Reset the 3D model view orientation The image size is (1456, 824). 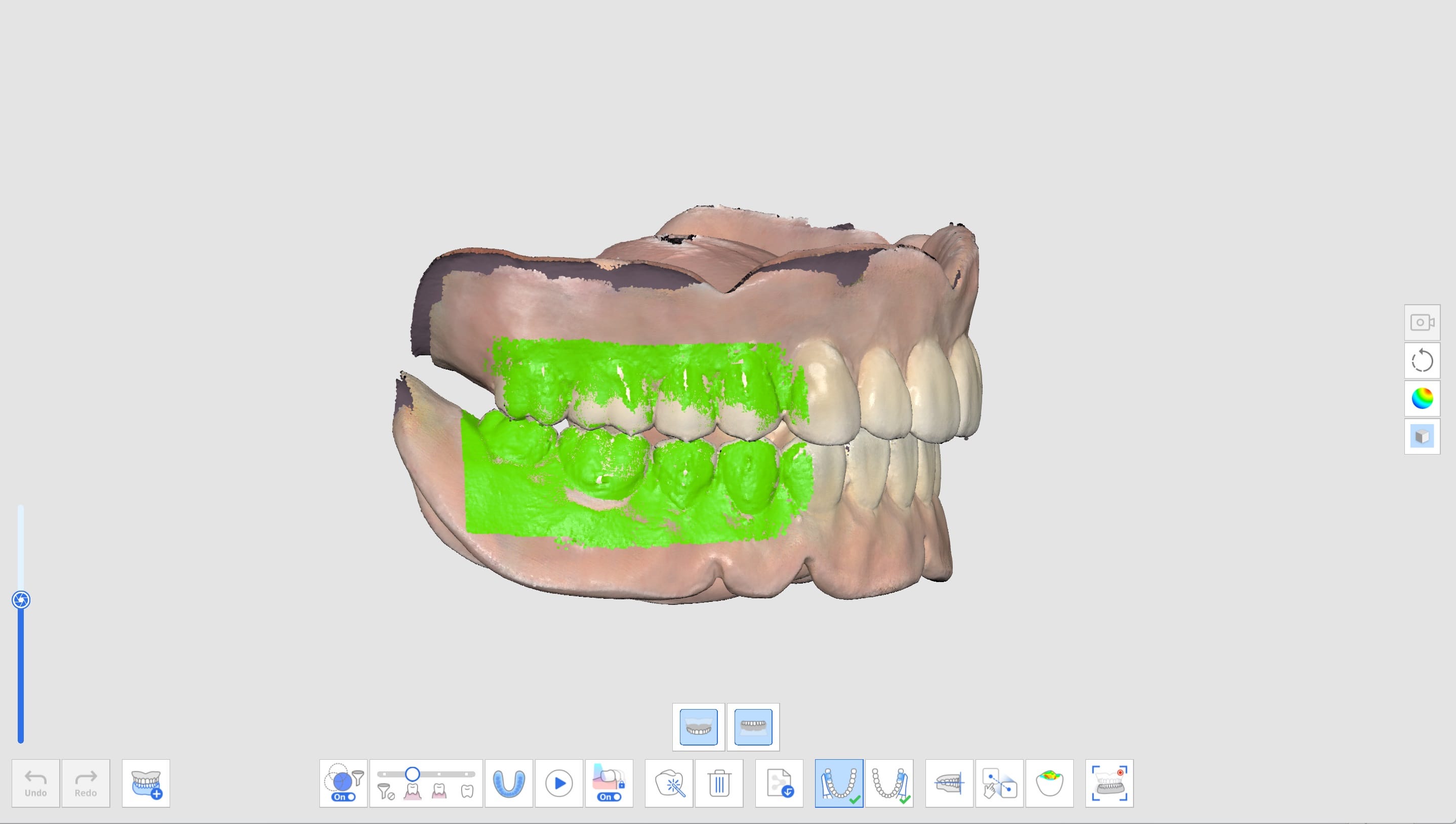coord(1423,360)
